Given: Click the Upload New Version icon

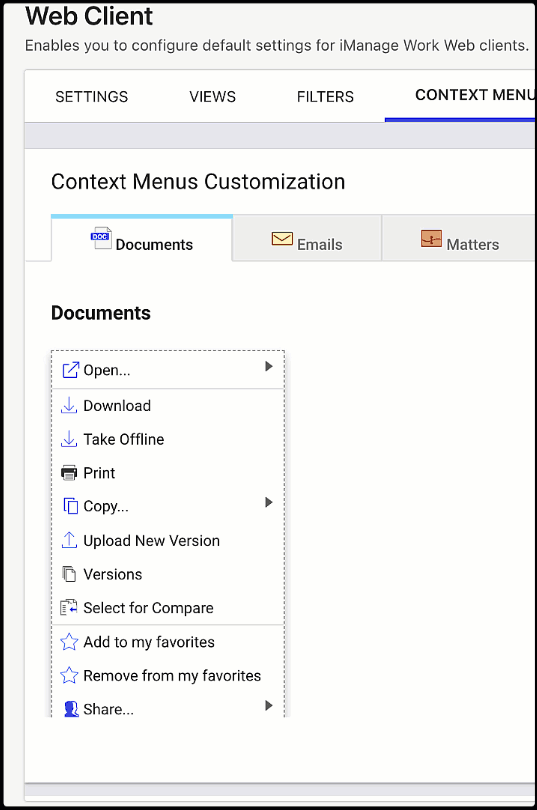Looking at the screenshot, I should tap(69, 540).
